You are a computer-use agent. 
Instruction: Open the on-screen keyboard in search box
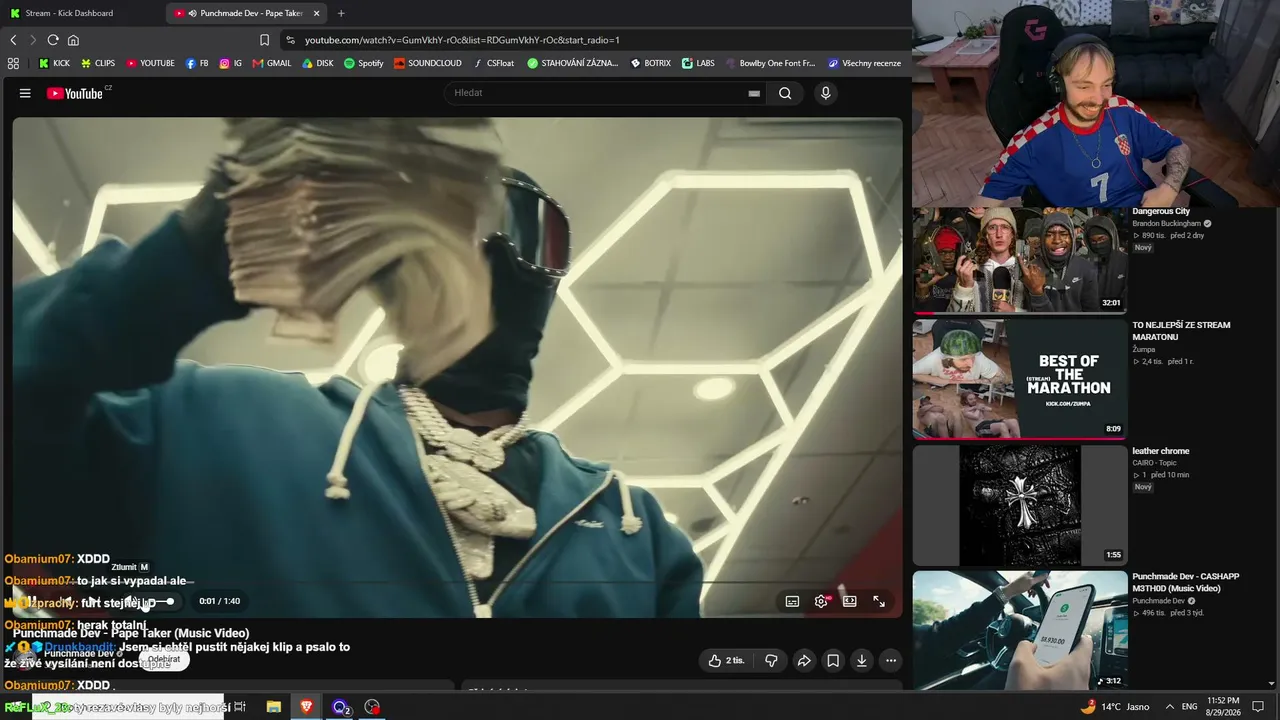pyautogui.click(x=754, y=93)
